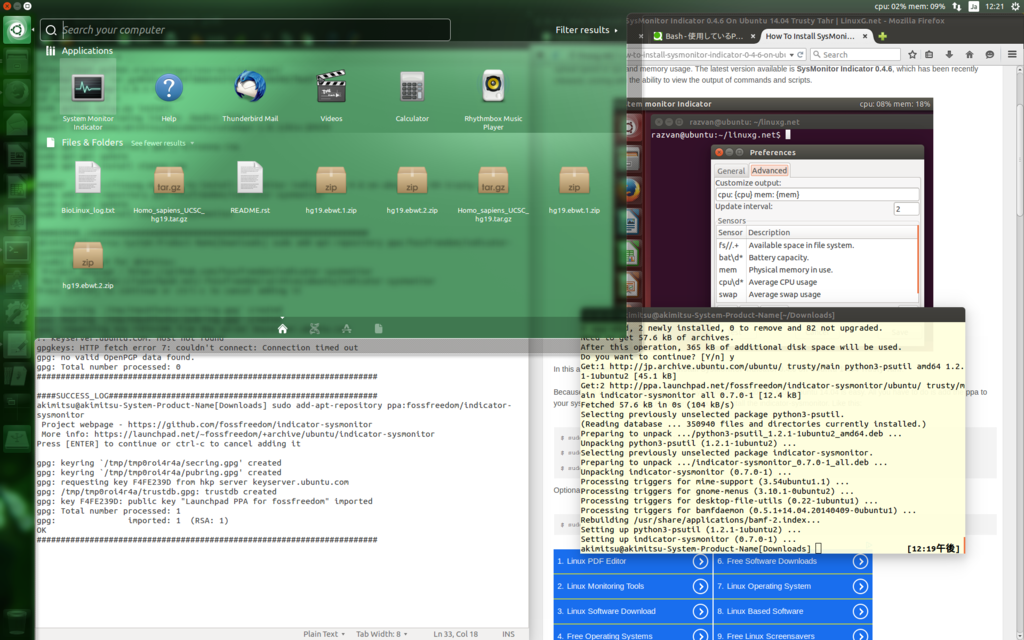Collapse results with See fewer results

(162, 143)
